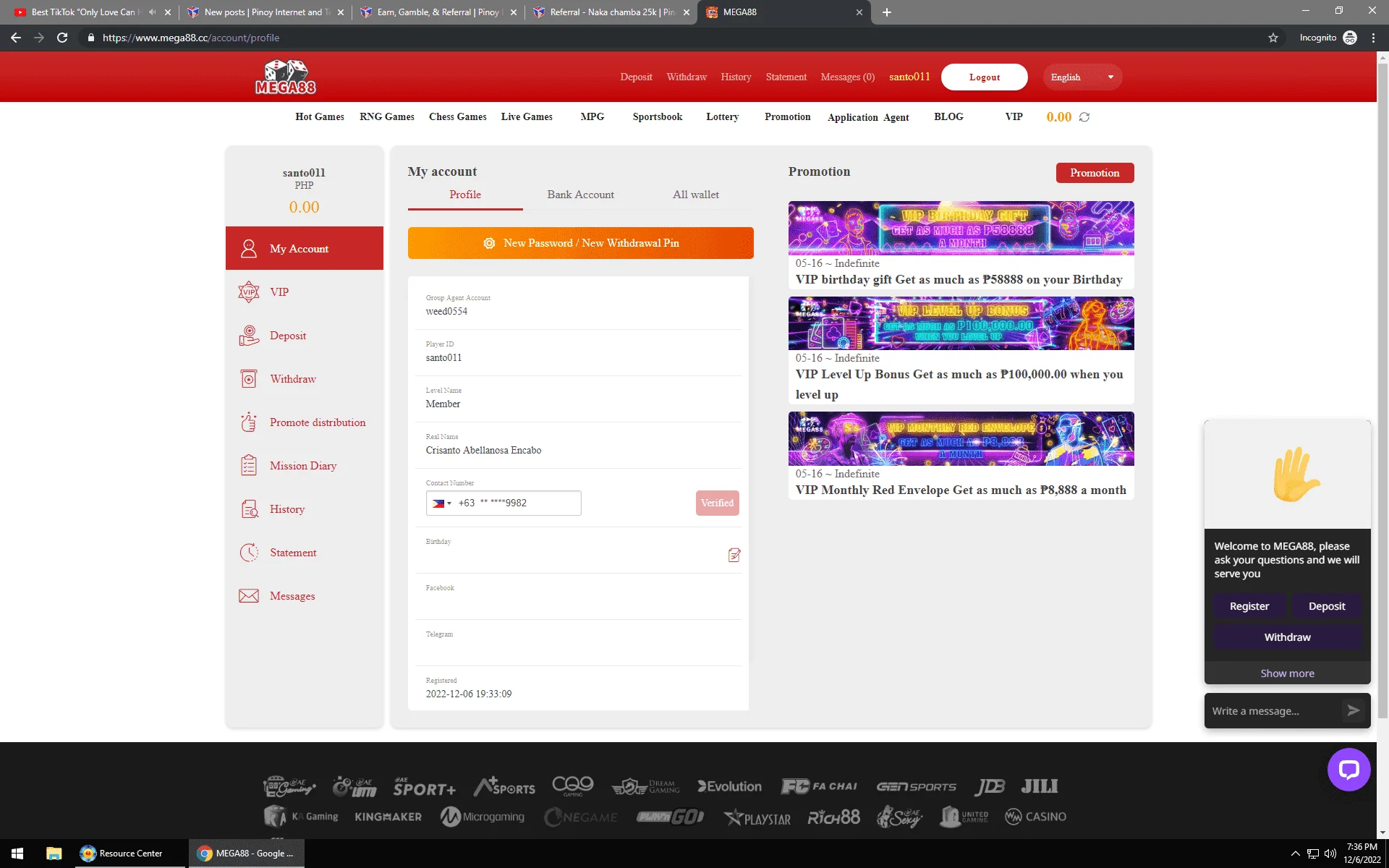Expand Show more in chat widget
Viewport: 1389px width, 868px height.
[1287, 673]
